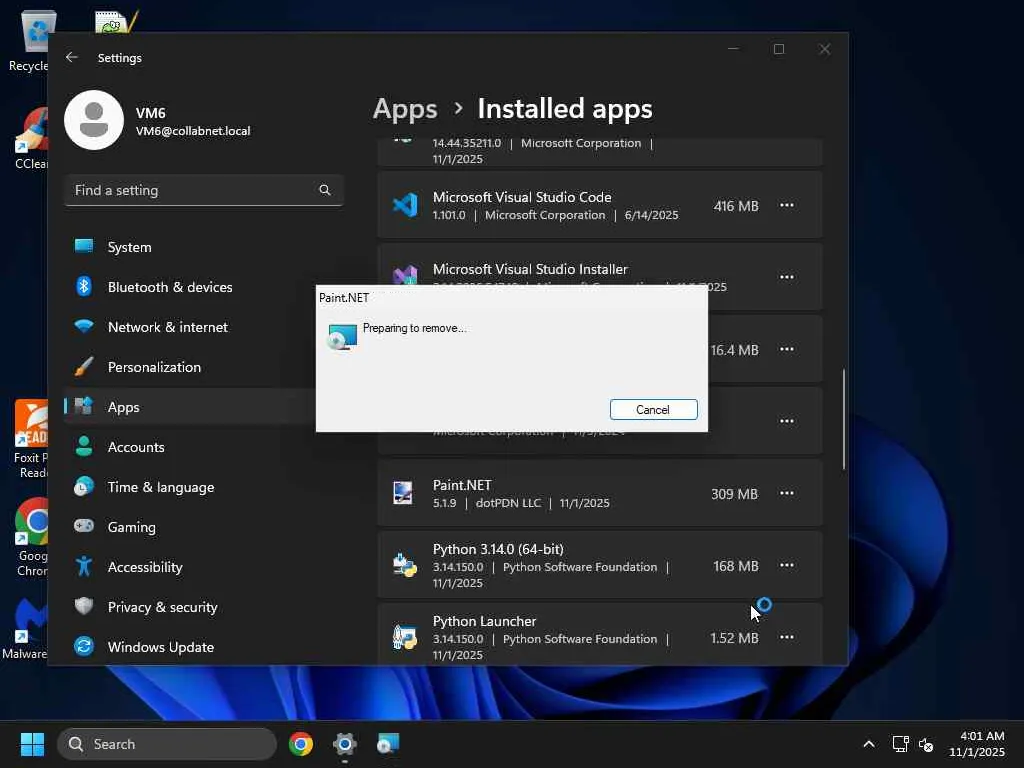Focus the Find a setting search box
The height and width of the screenshot is (768, 1024).
[x=204, y=190]
